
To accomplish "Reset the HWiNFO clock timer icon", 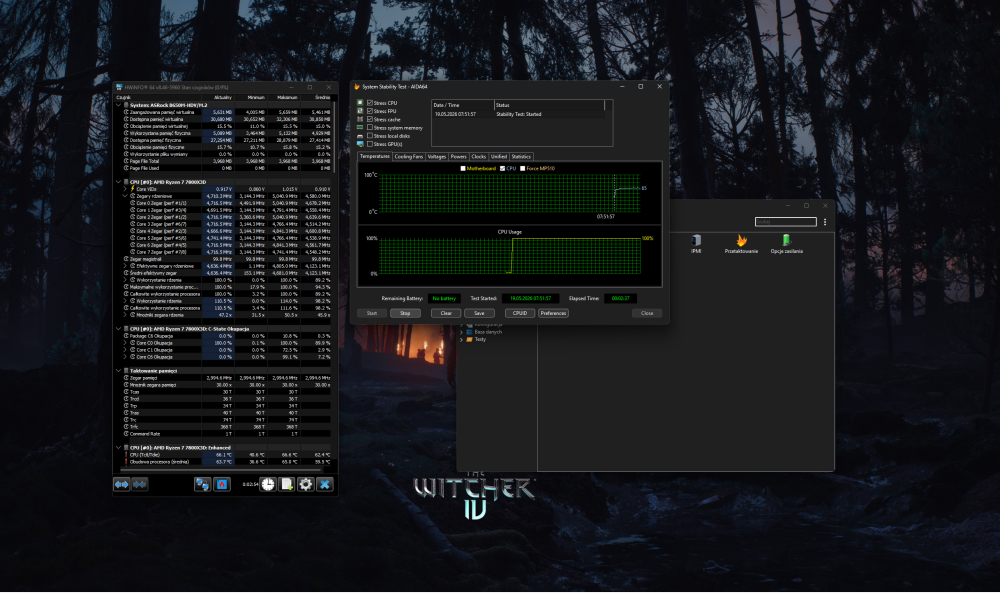I will pos(268,485).
